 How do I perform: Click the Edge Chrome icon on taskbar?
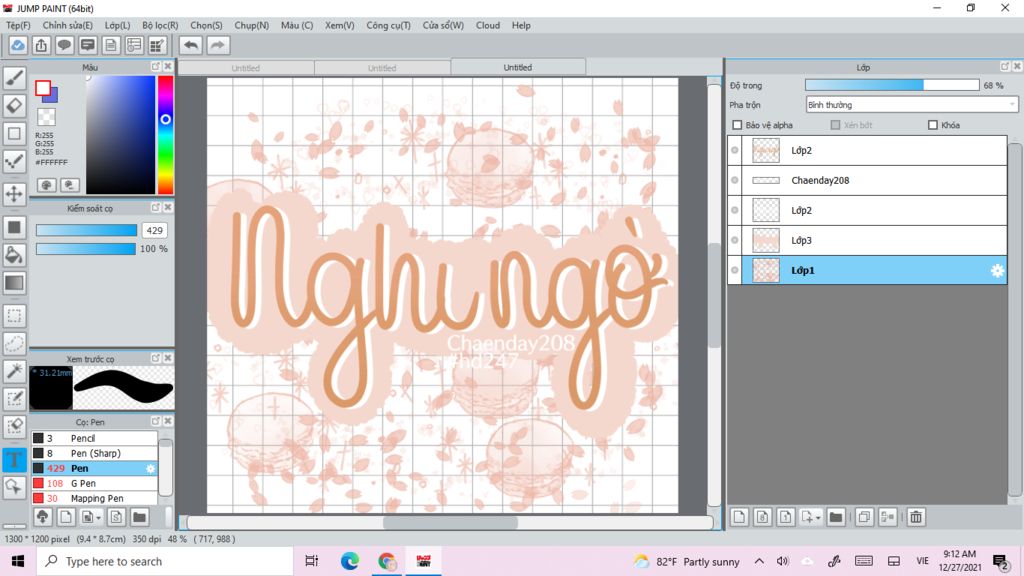(349, 561)
